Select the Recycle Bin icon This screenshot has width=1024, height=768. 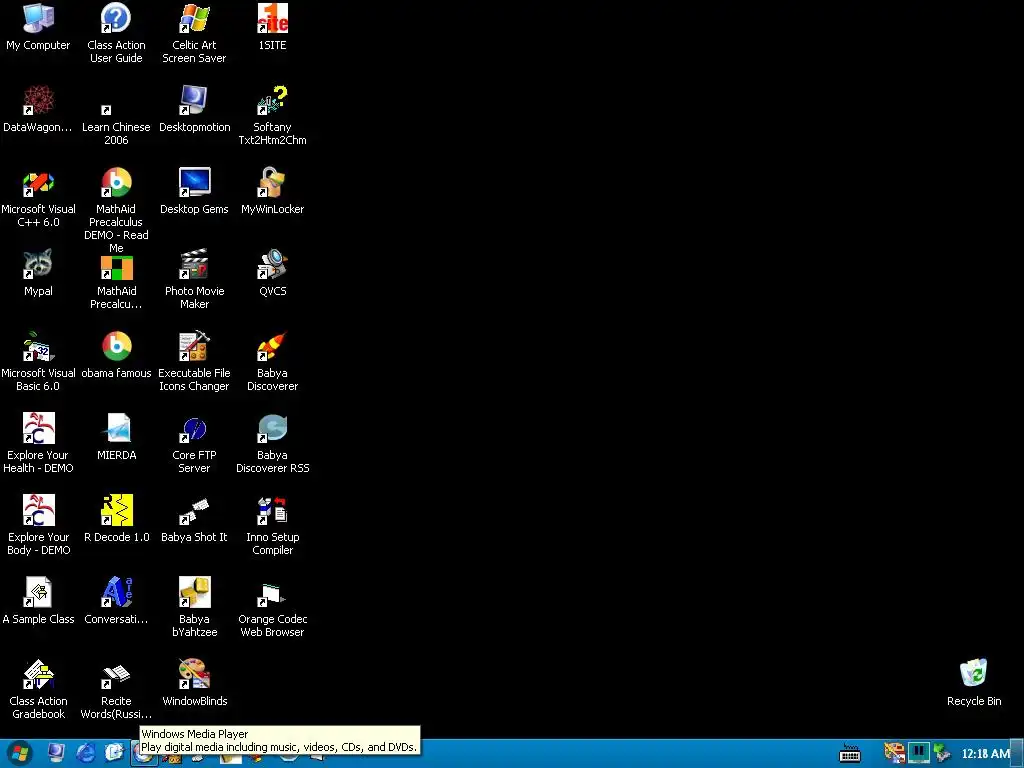(974, 675)
